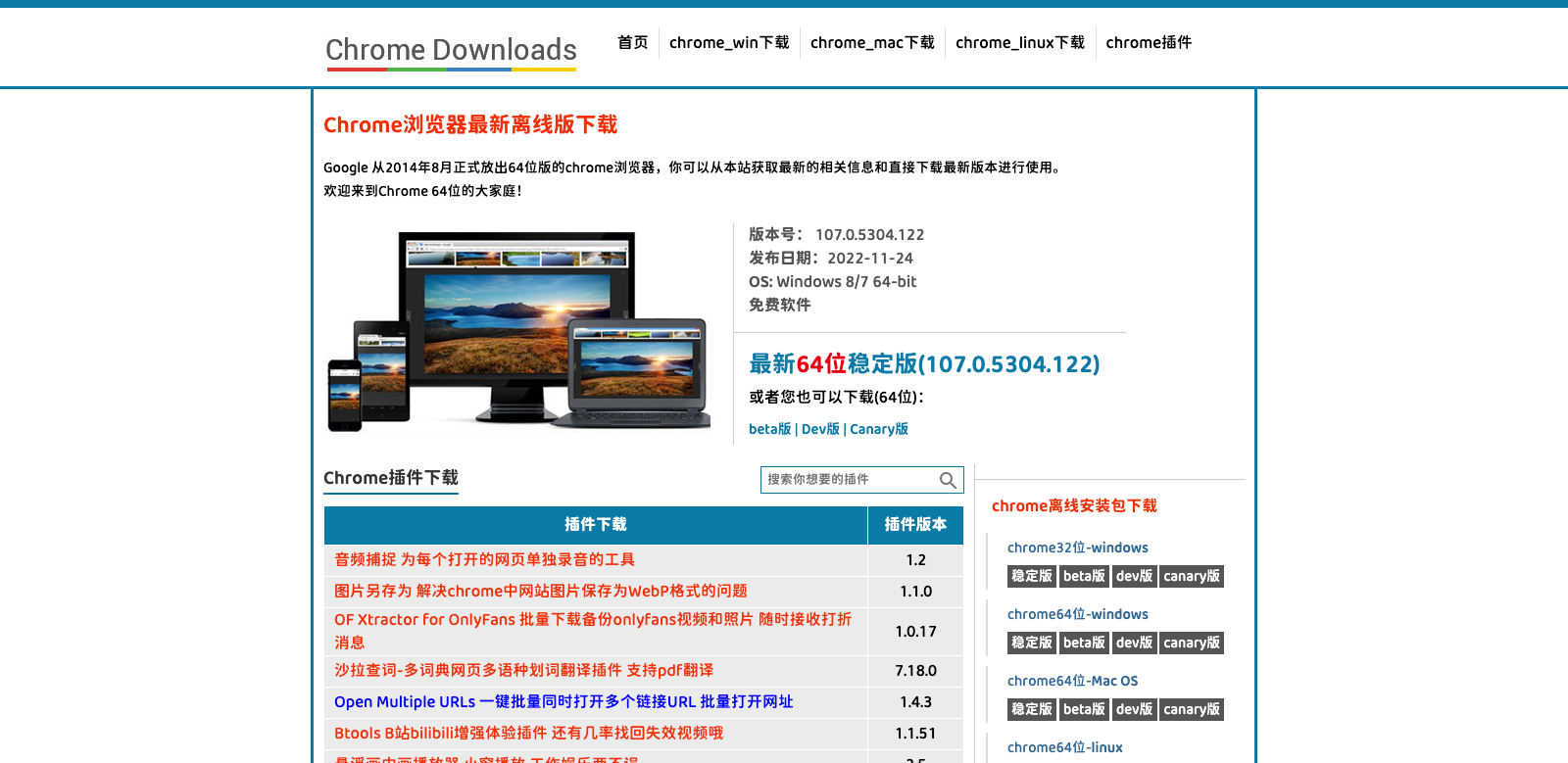Viewport: 1568px width, 763px height.
Task: Open the 首页 navigation item
Action: [632, 43]
